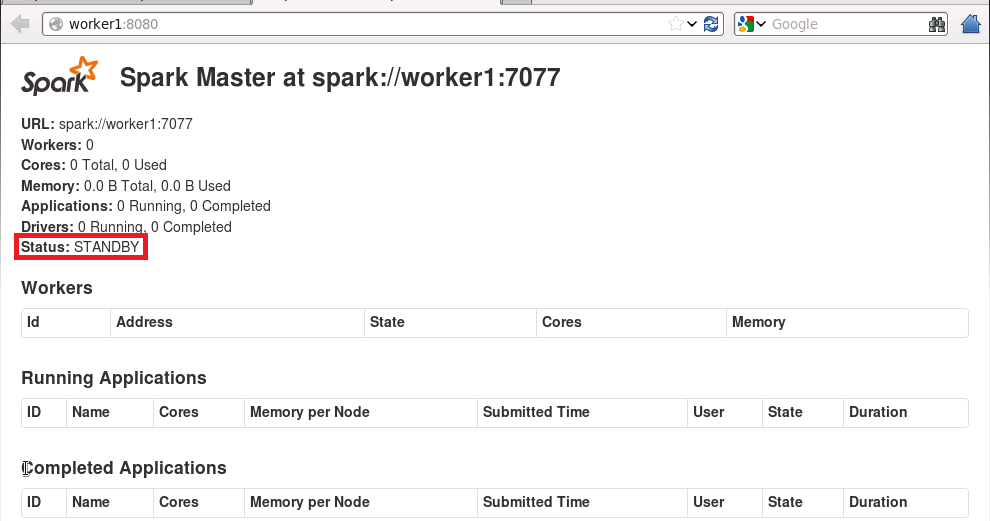This screenshot has width=990, height=521.
Task: Sort Workers table by Id
Action: pyautogui.click(x=66, y=322)
